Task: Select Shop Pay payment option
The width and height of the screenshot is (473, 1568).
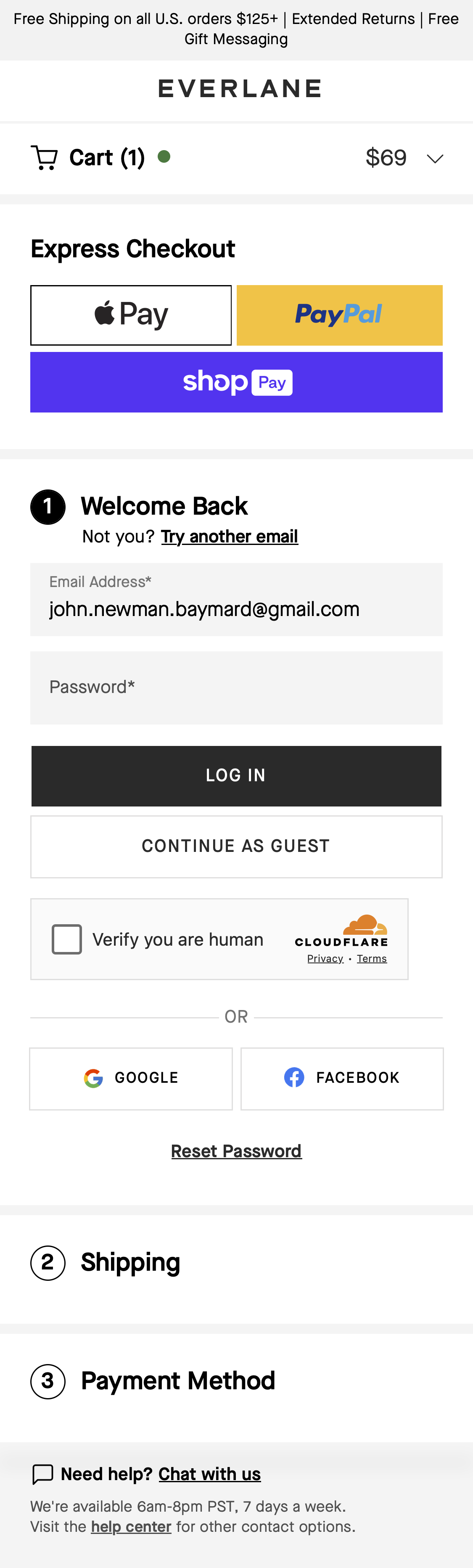Action: click(236, 382)
